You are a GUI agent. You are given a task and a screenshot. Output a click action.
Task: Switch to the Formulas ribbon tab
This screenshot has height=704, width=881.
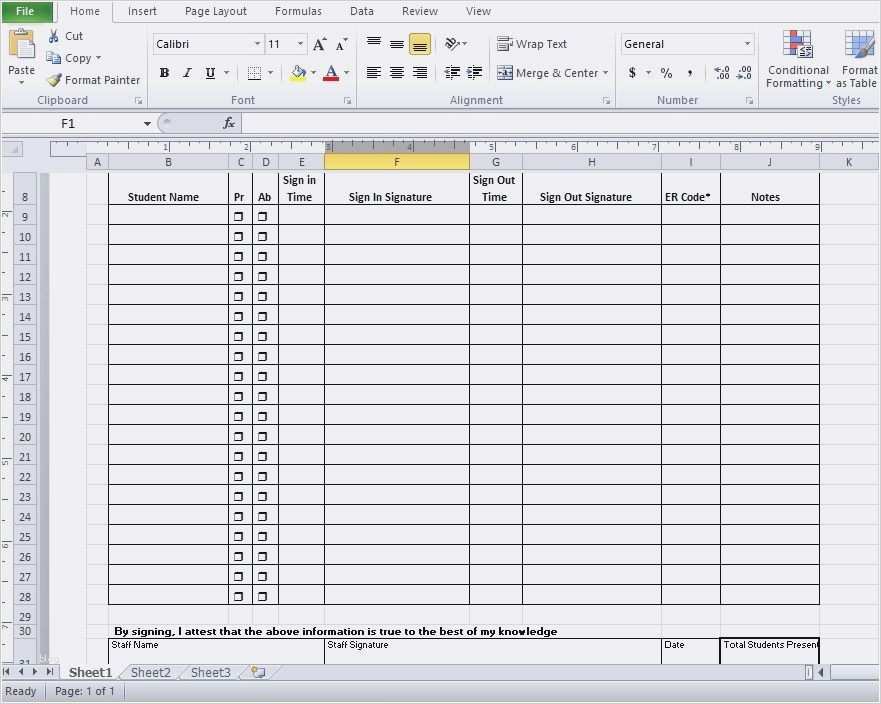(297, 11)
